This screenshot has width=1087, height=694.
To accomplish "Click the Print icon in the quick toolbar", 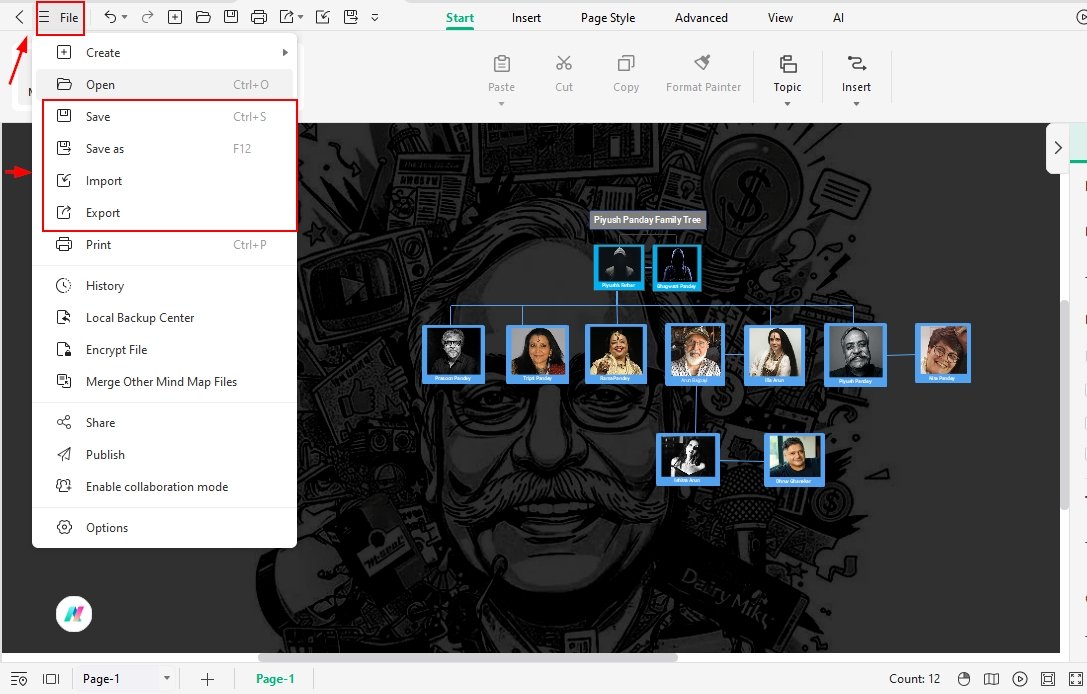I will tap(259, 16).
